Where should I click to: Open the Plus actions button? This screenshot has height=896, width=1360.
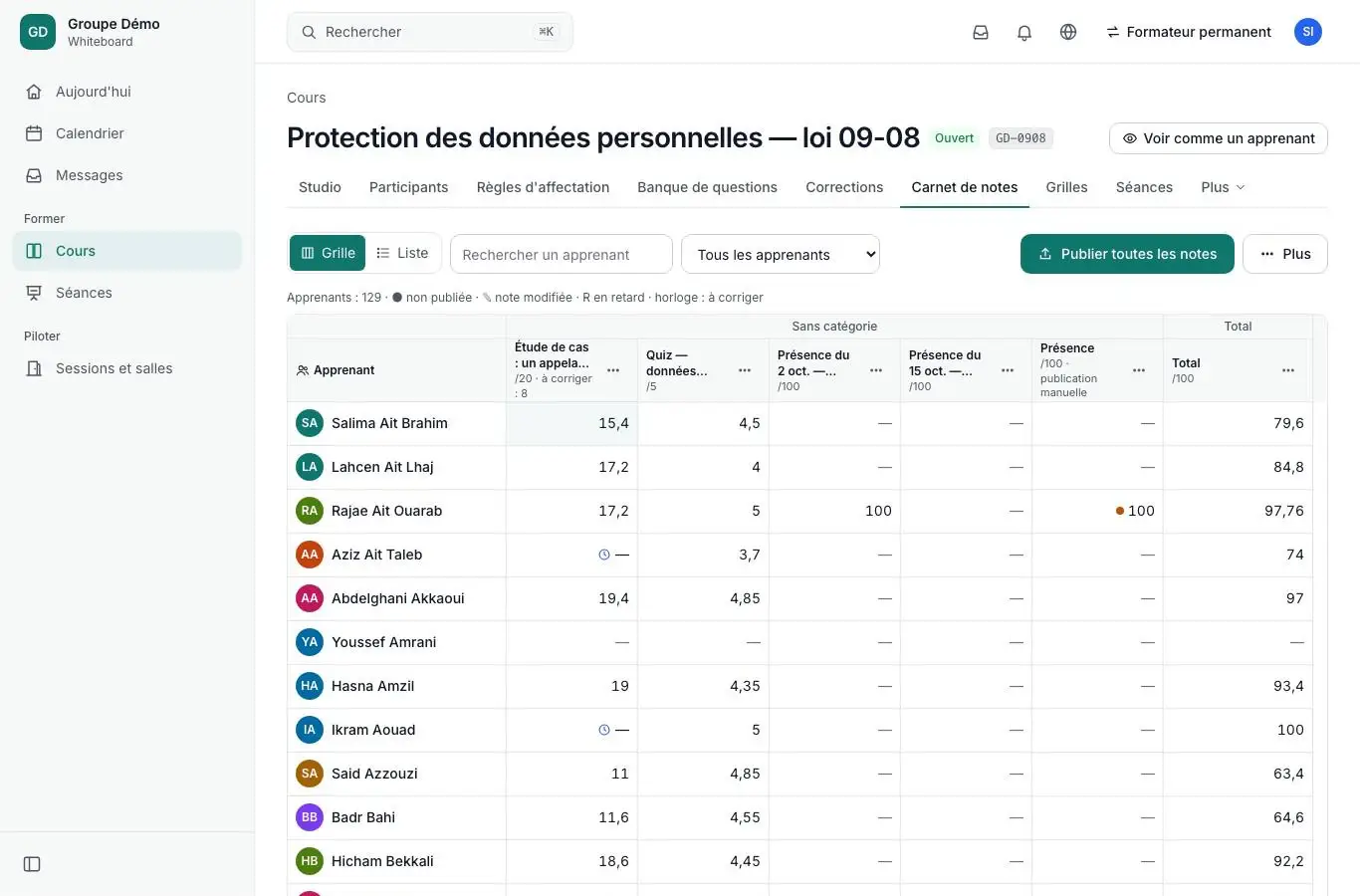coord(1285,254)
